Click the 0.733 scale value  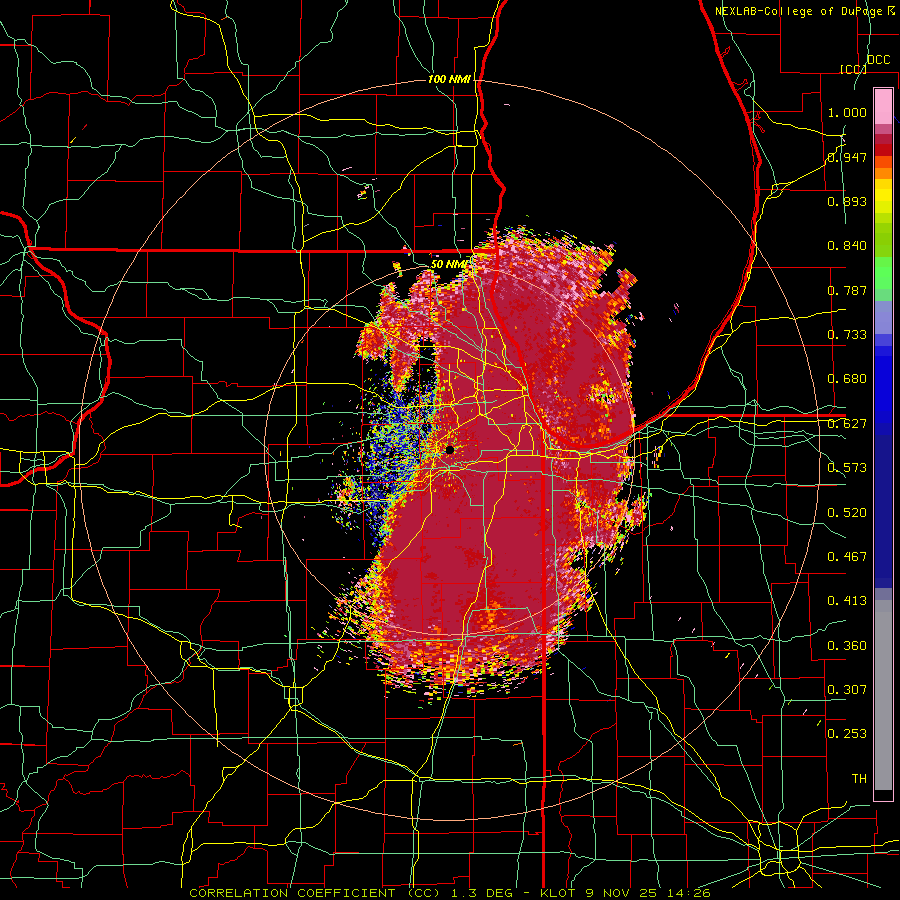(x=847, y=335)
